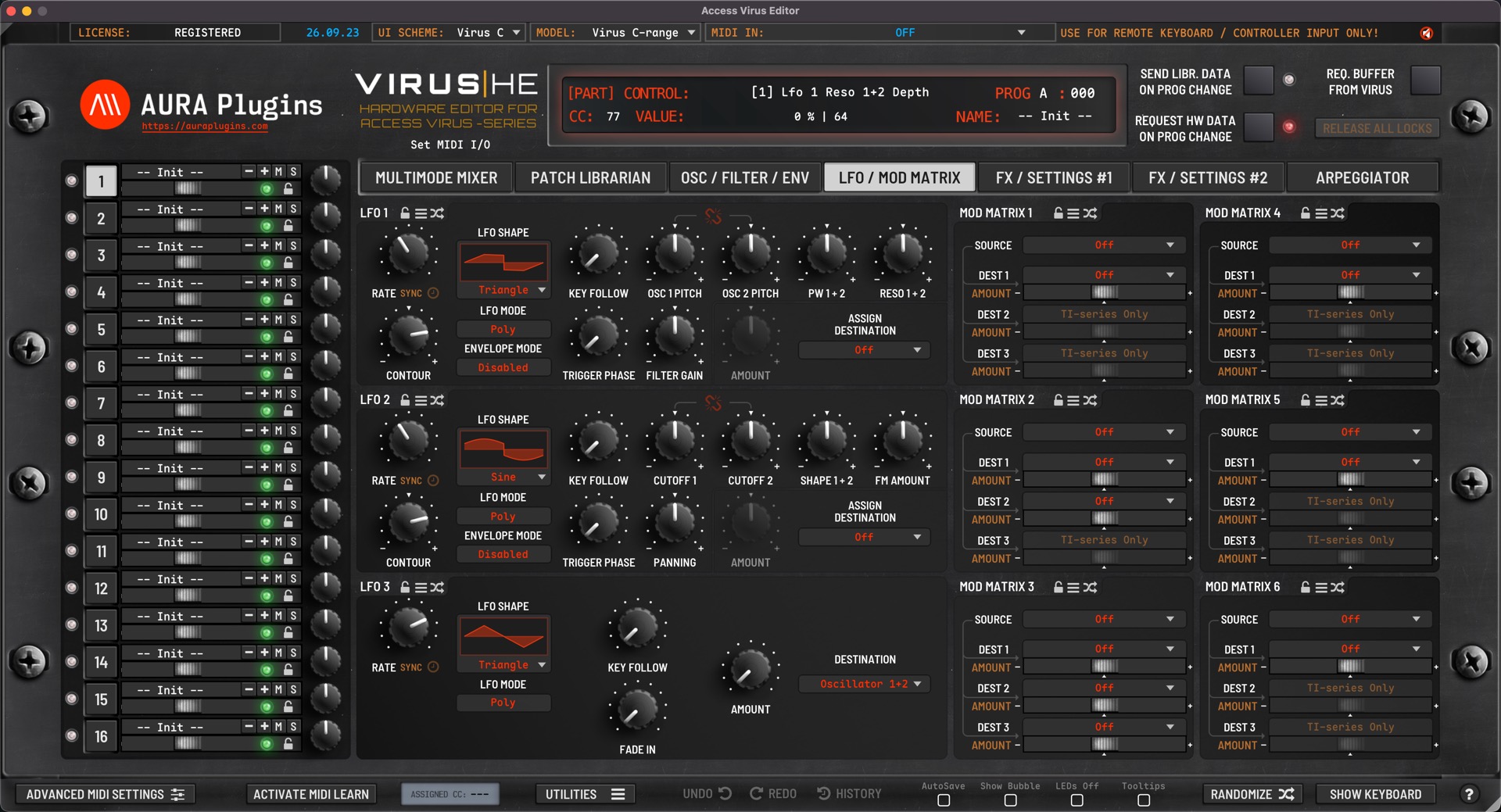Click the lock icon on part 1 row
The image size is (1501, 812).
pyautogui.click(x=288, y=188)
